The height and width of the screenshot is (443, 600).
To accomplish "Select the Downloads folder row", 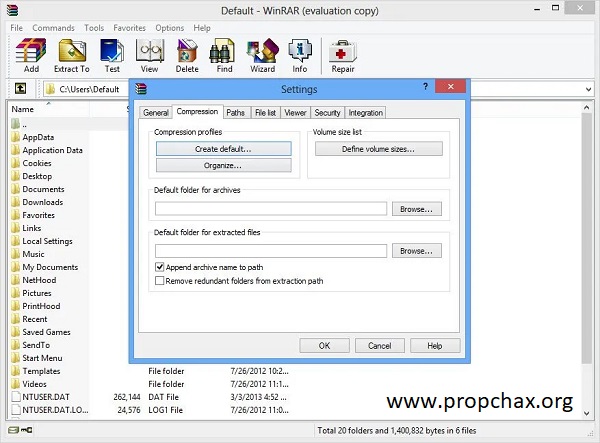I will pyautogui.click(x=42, y=202).
